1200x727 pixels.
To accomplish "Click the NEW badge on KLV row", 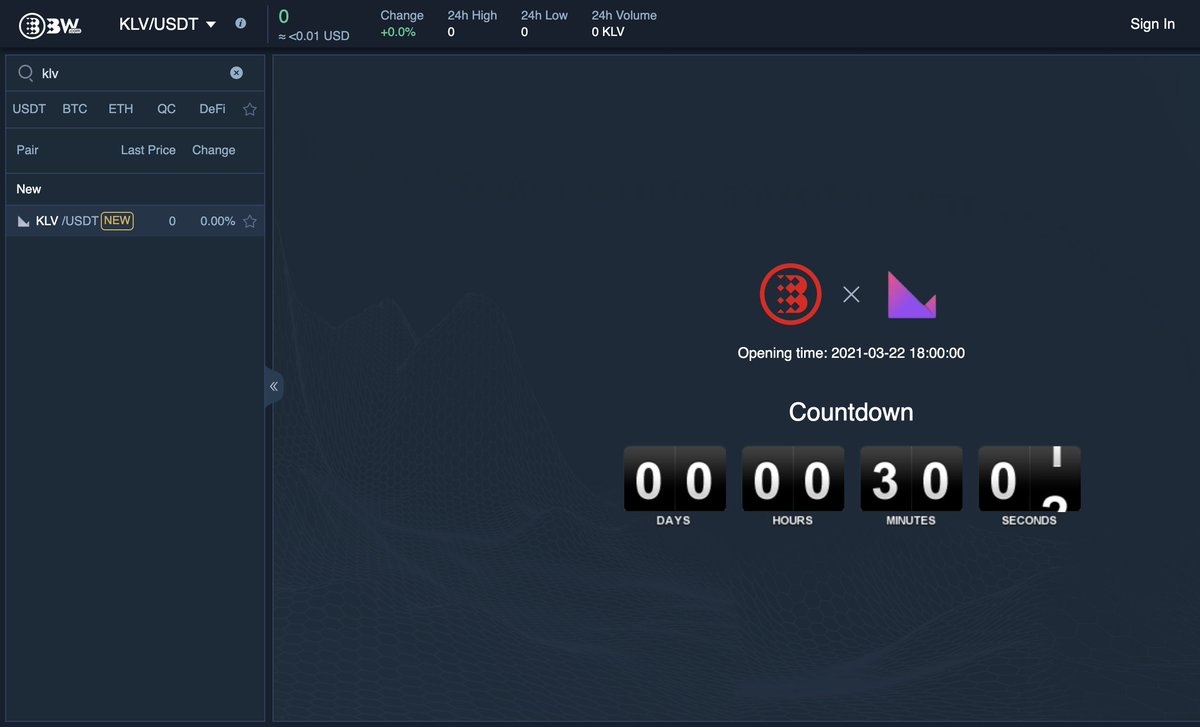I will [117, 221].
